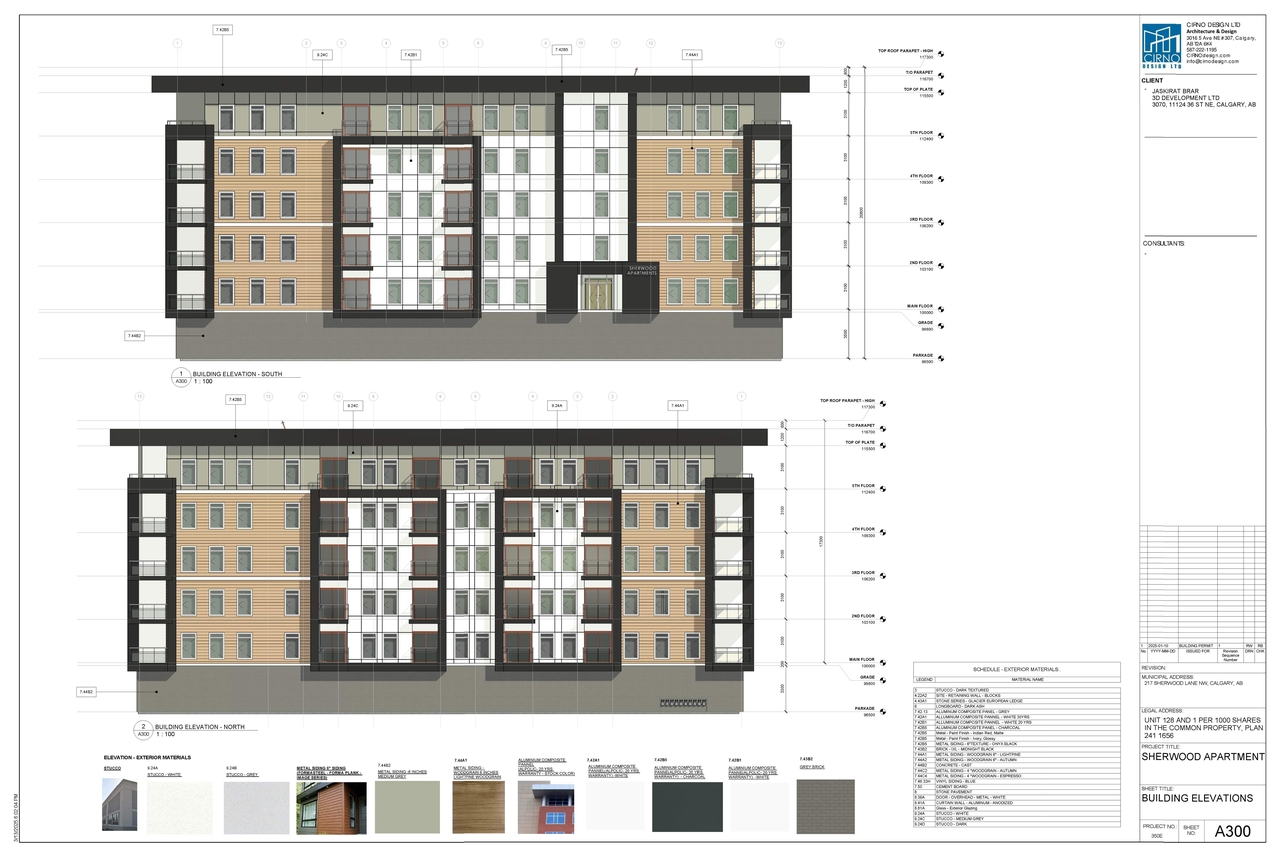Click the BUILDING ELEVATION - NORTH view title

[x=199, y=727]
